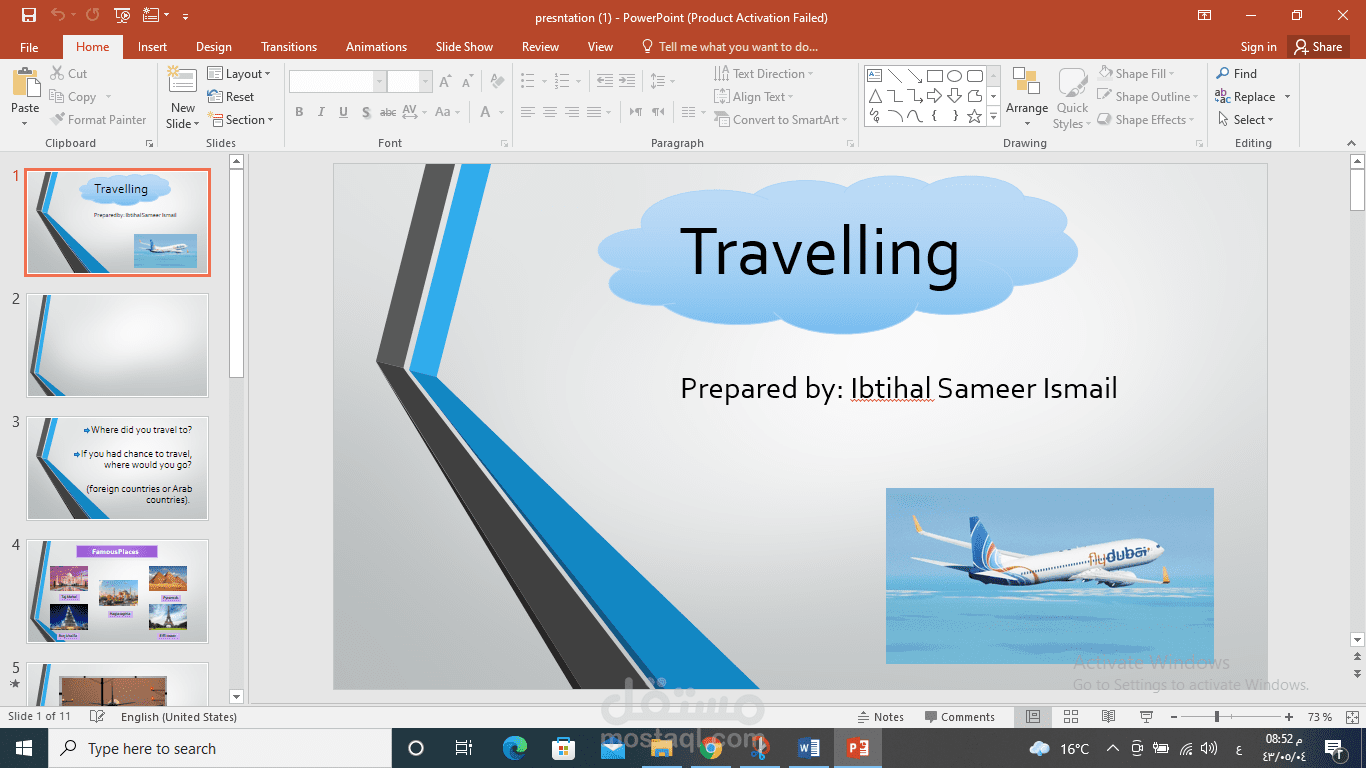Toggle Center paragraph alignment

pos(550,112)
